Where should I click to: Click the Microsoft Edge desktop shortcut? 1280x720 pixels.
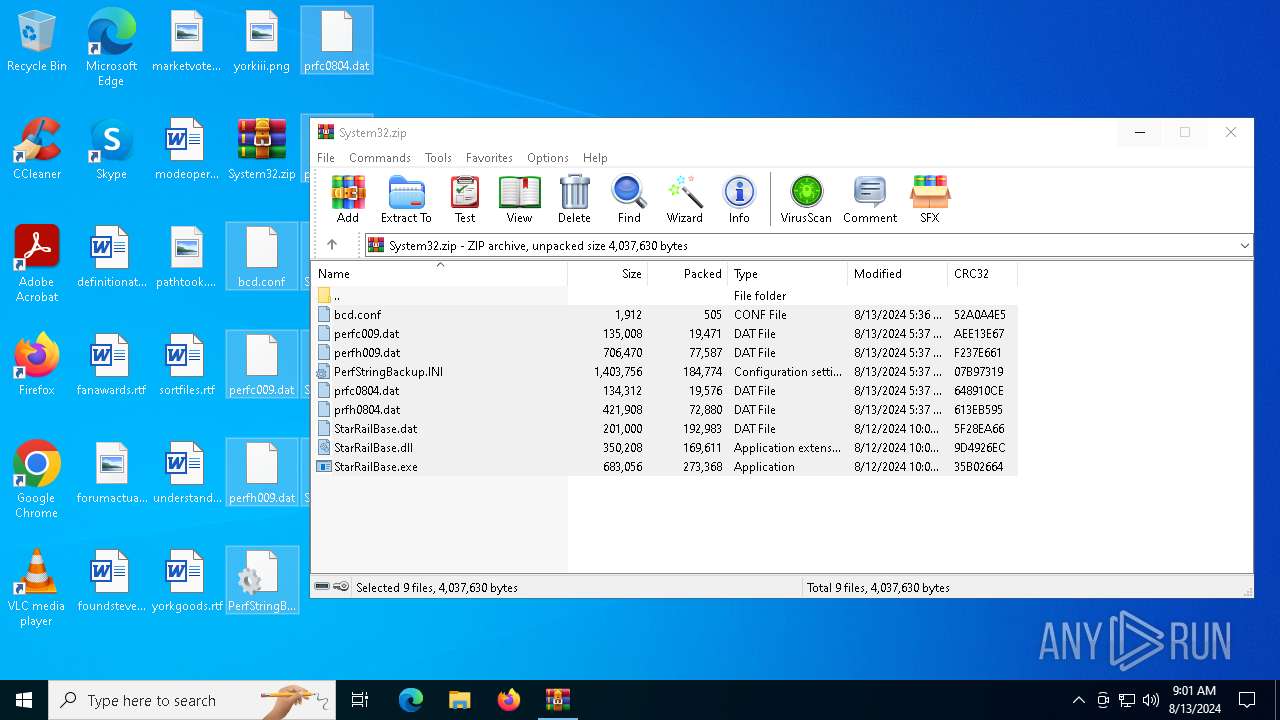tap(111, 48)
